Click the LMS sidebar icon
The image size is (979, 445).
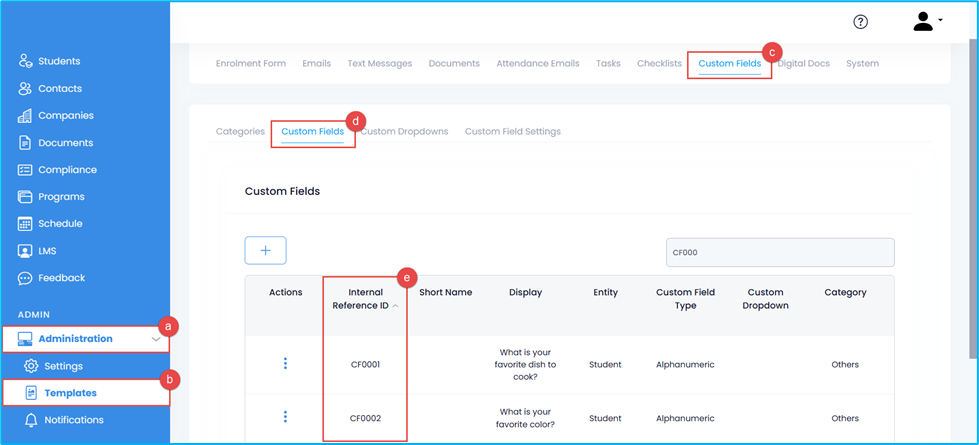coord(25,251)
